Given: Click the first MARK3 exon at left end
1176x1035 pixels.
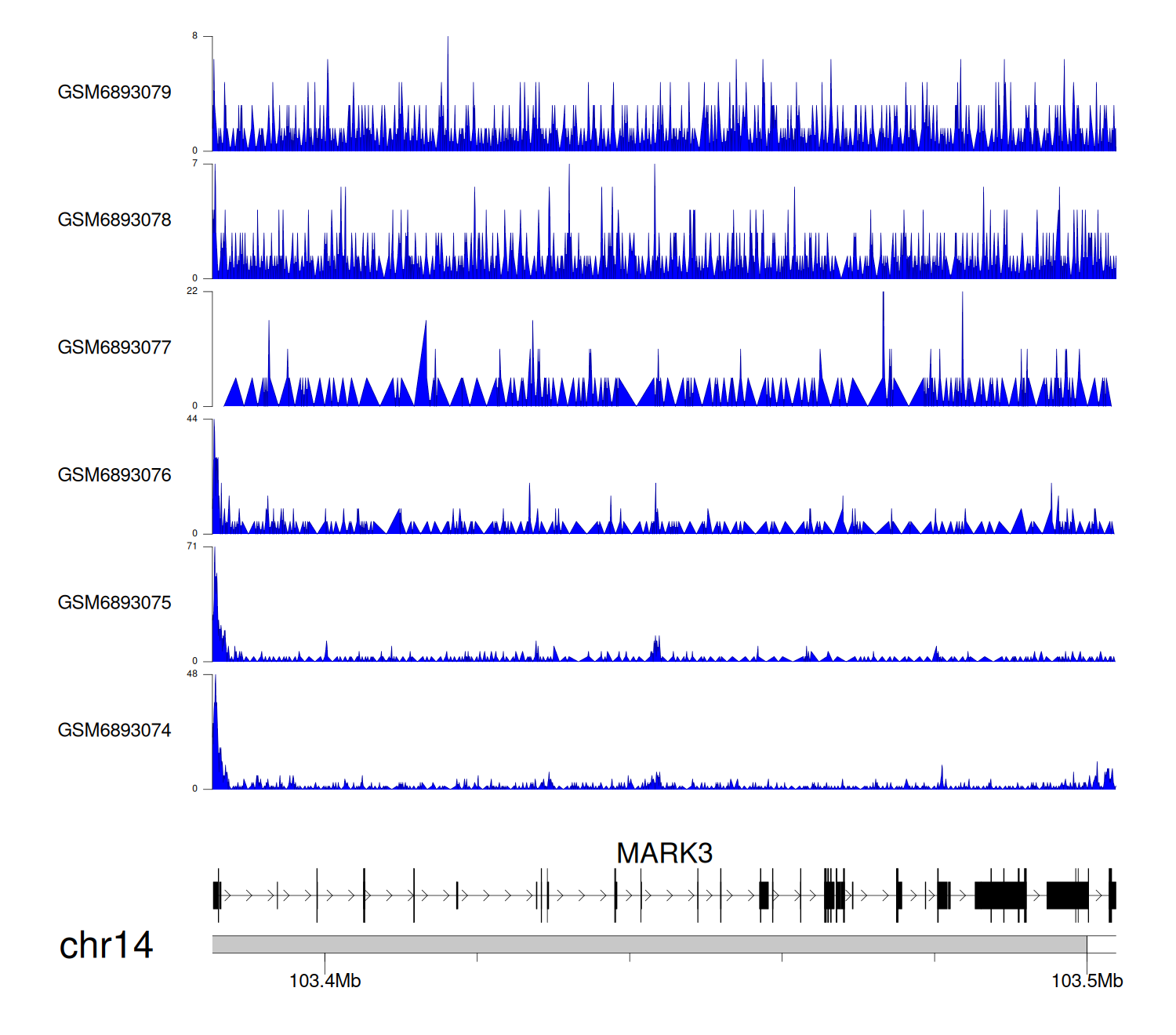Looking at the screenshot, I should click(216, 895).
